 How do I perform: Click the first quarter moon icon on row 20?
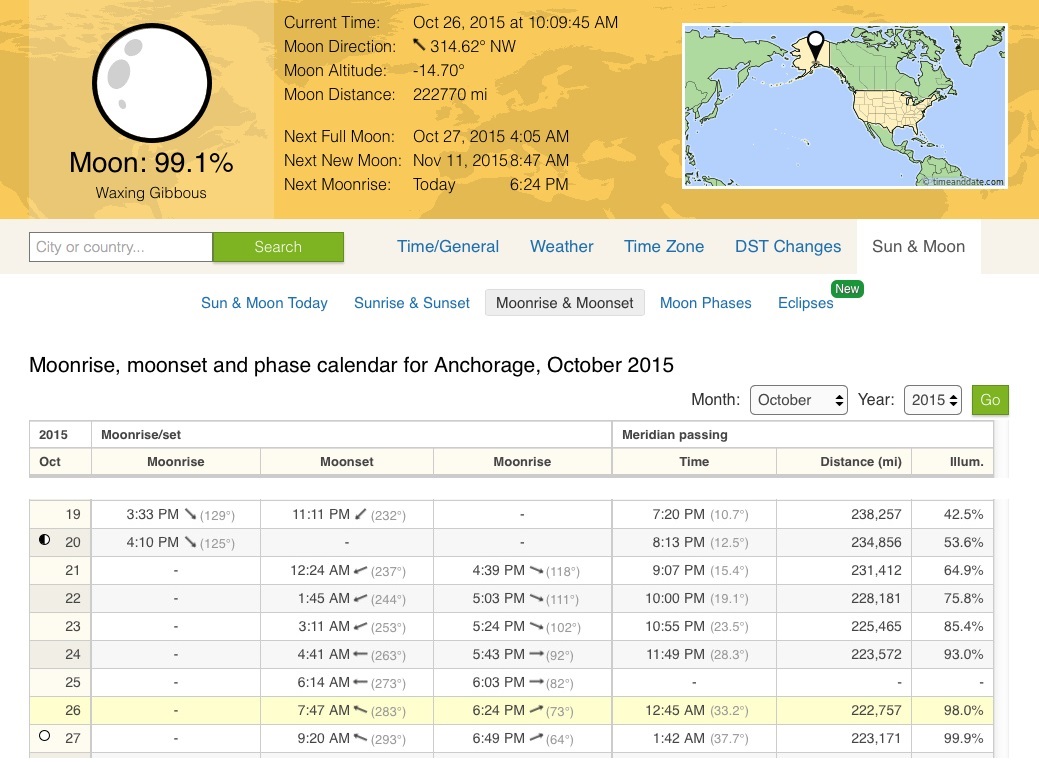pos(44,542)
